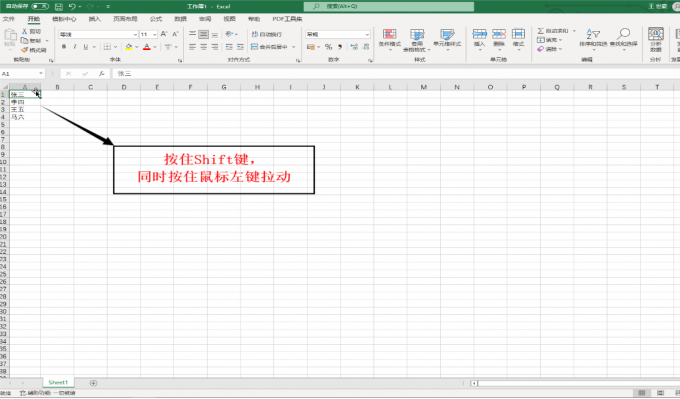Toggle Wrap Text in alignment group

click(x=266, y=34)
